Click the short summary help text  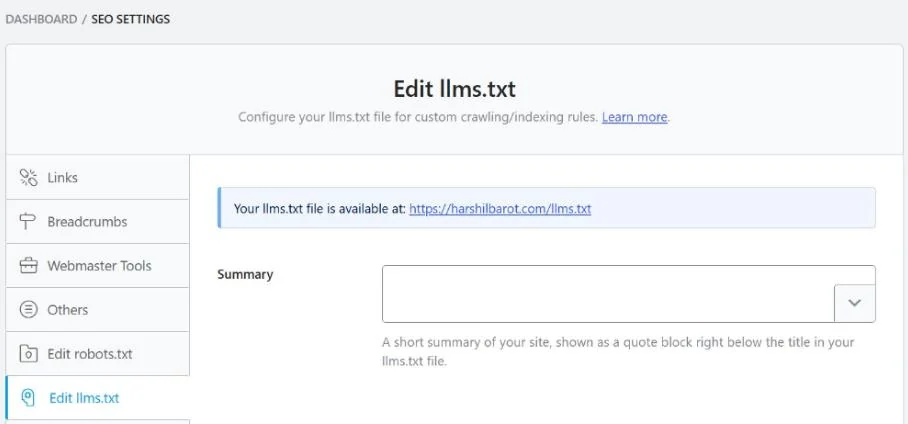coord(618,352)
